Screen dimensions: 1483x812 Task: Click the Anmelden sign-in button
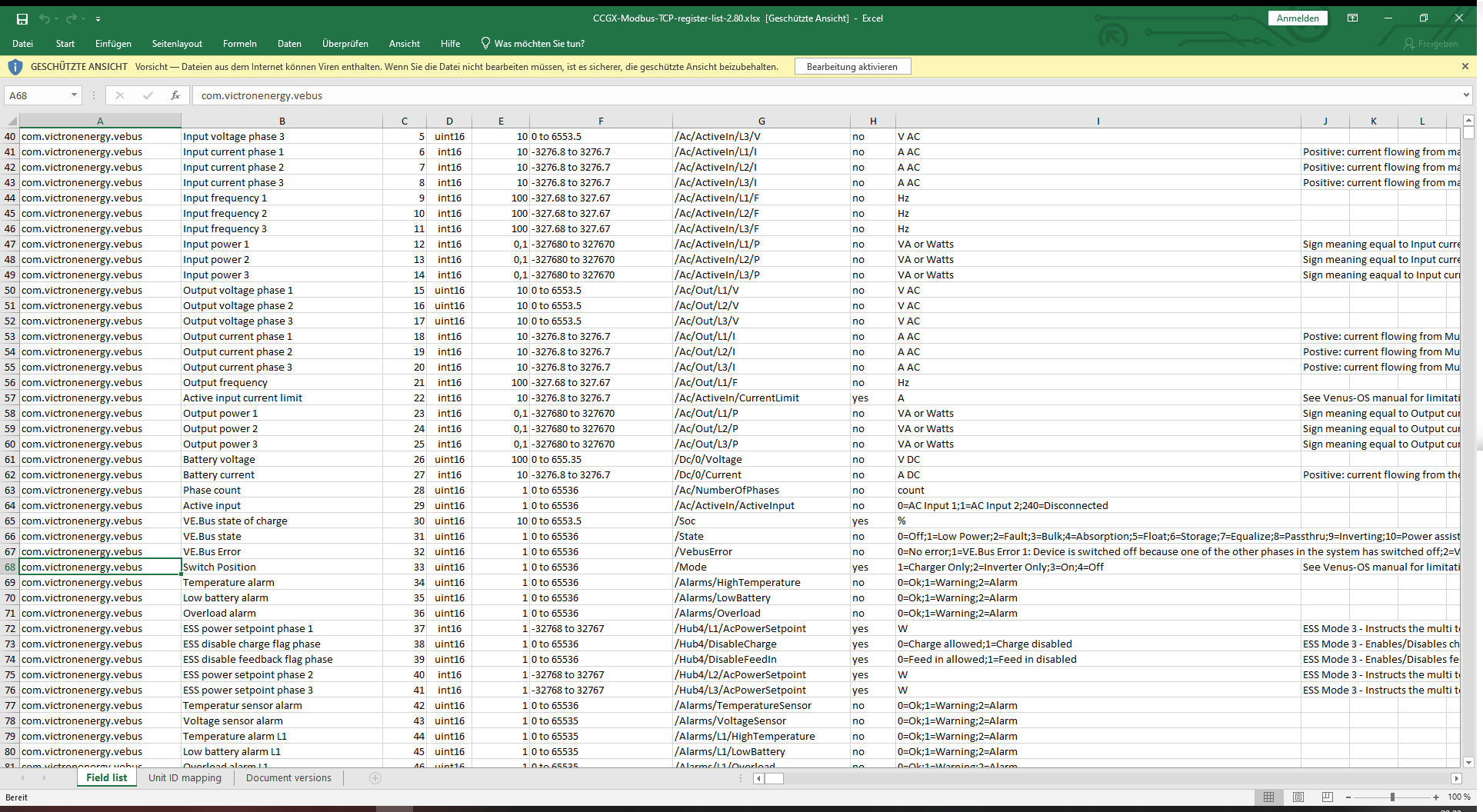(x=1298, y=18)
